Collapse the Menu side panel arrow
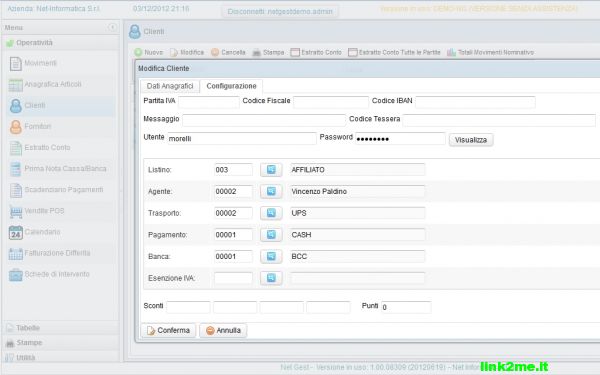The image size is (600, 375). pos(112,27)
